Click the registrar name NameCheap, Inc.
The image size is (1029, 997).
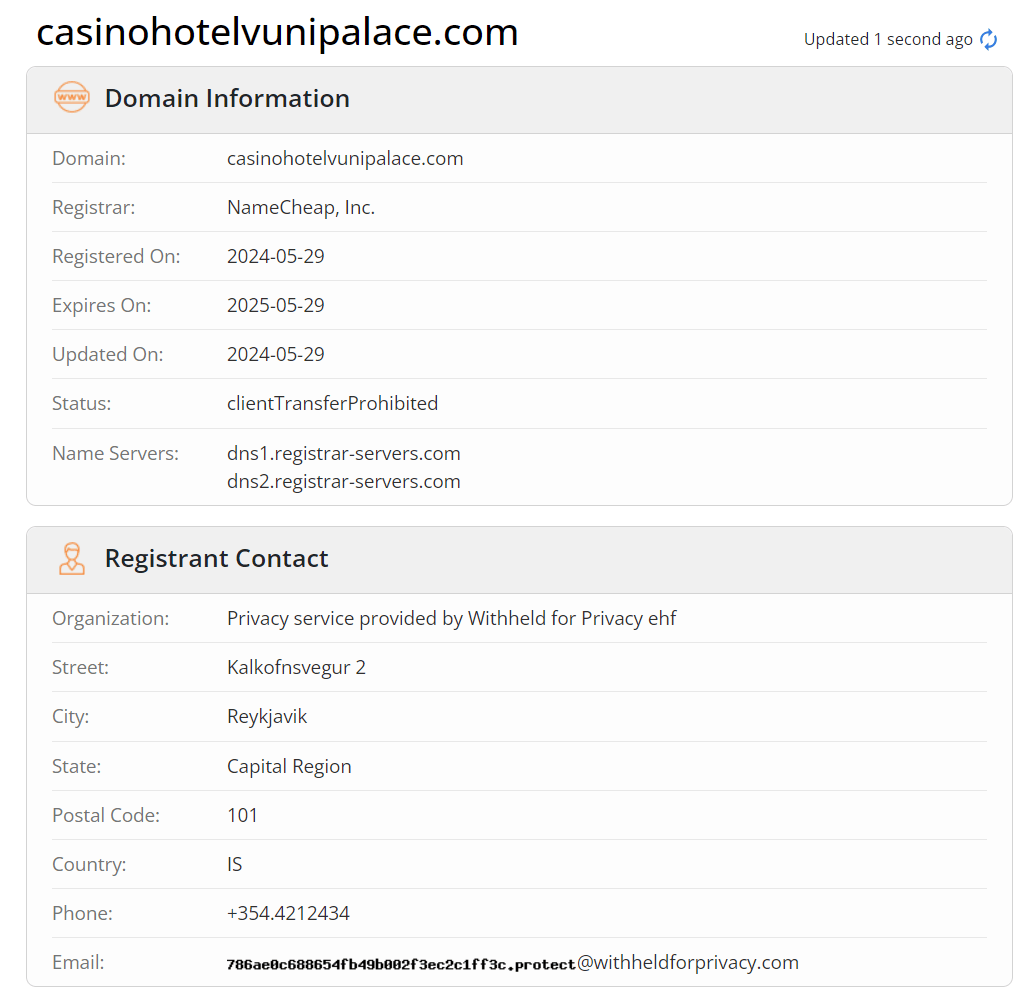click(301, 207)
